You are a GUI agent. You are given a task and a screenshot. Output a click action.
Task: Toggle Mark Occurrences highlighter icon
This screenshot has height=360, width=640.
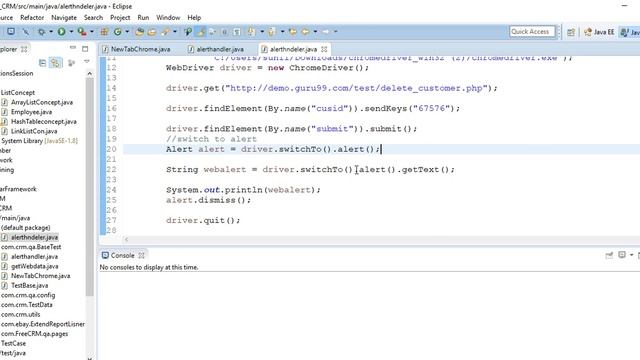200,31
